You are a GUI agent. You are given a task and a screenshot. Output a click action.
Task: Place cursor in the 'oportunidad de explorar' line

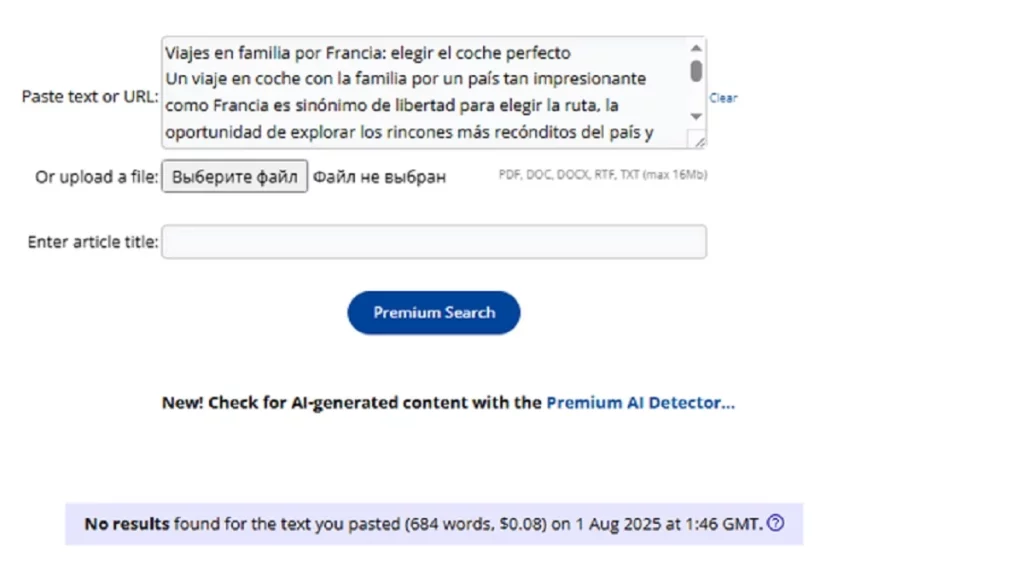coord(409,132)
